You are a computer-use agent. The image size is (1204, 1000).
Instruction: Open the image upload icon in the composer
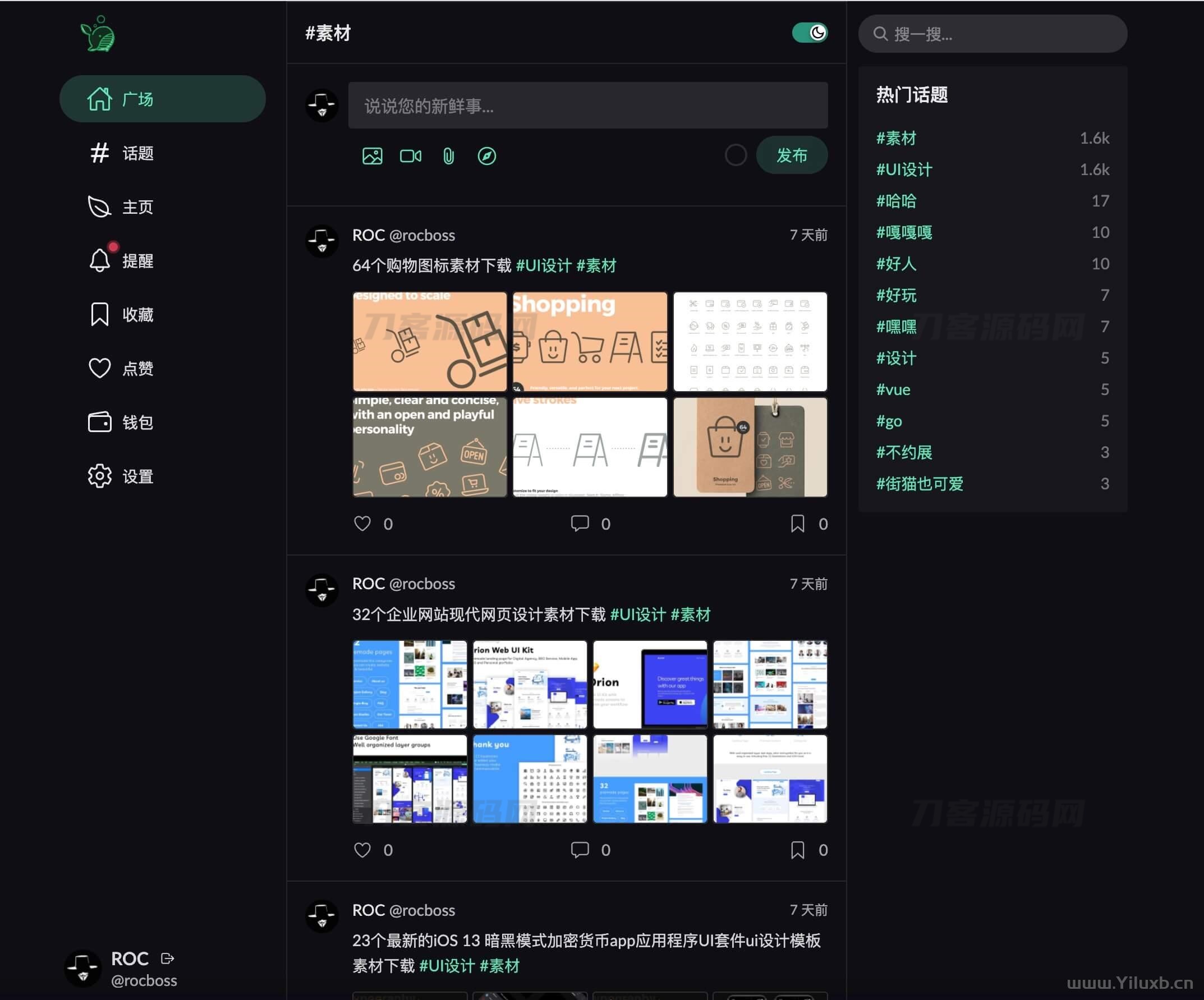coord(372,155)
